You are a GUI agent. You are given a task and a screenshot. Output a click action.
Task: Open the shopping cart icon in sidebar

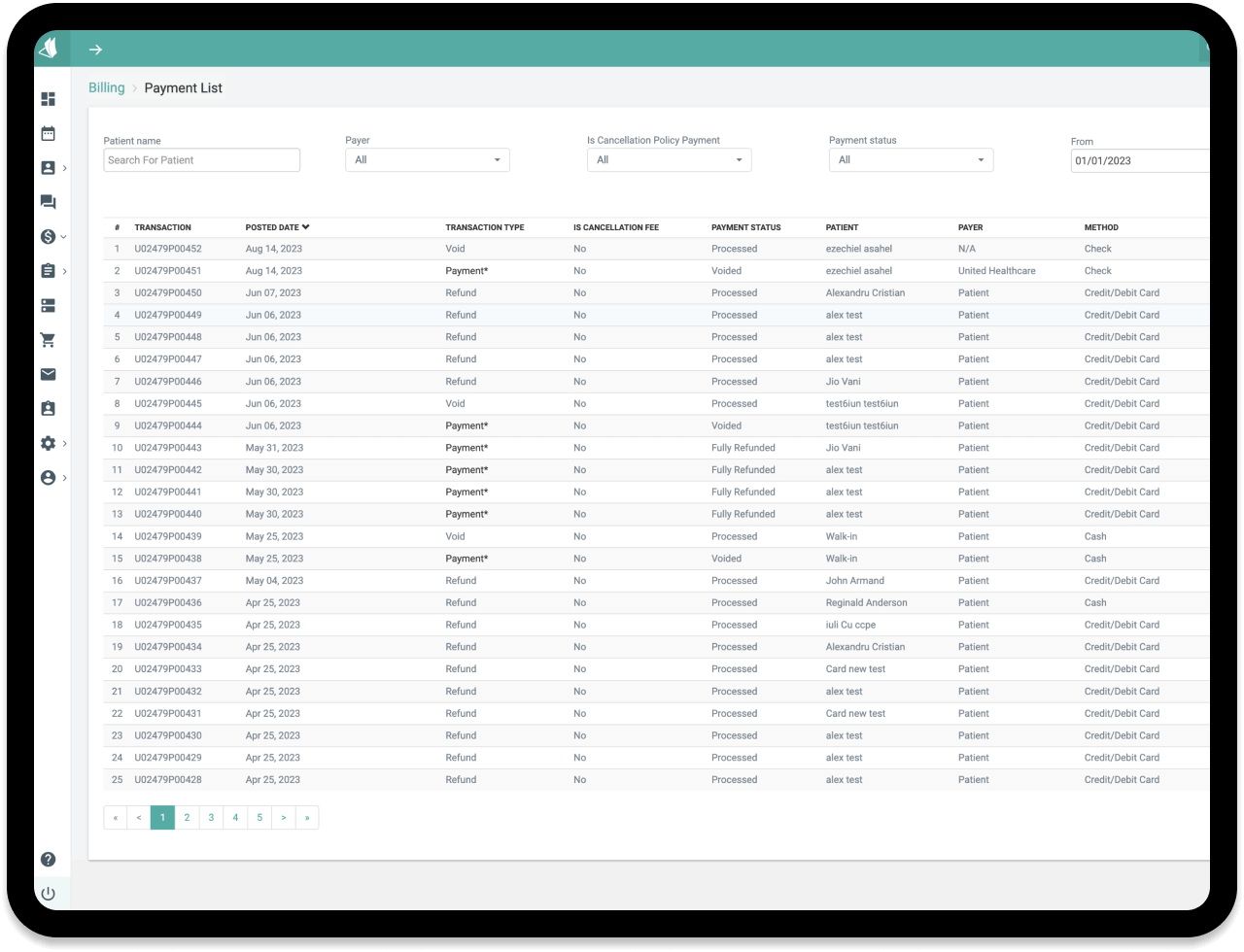[x=48, y=340]
